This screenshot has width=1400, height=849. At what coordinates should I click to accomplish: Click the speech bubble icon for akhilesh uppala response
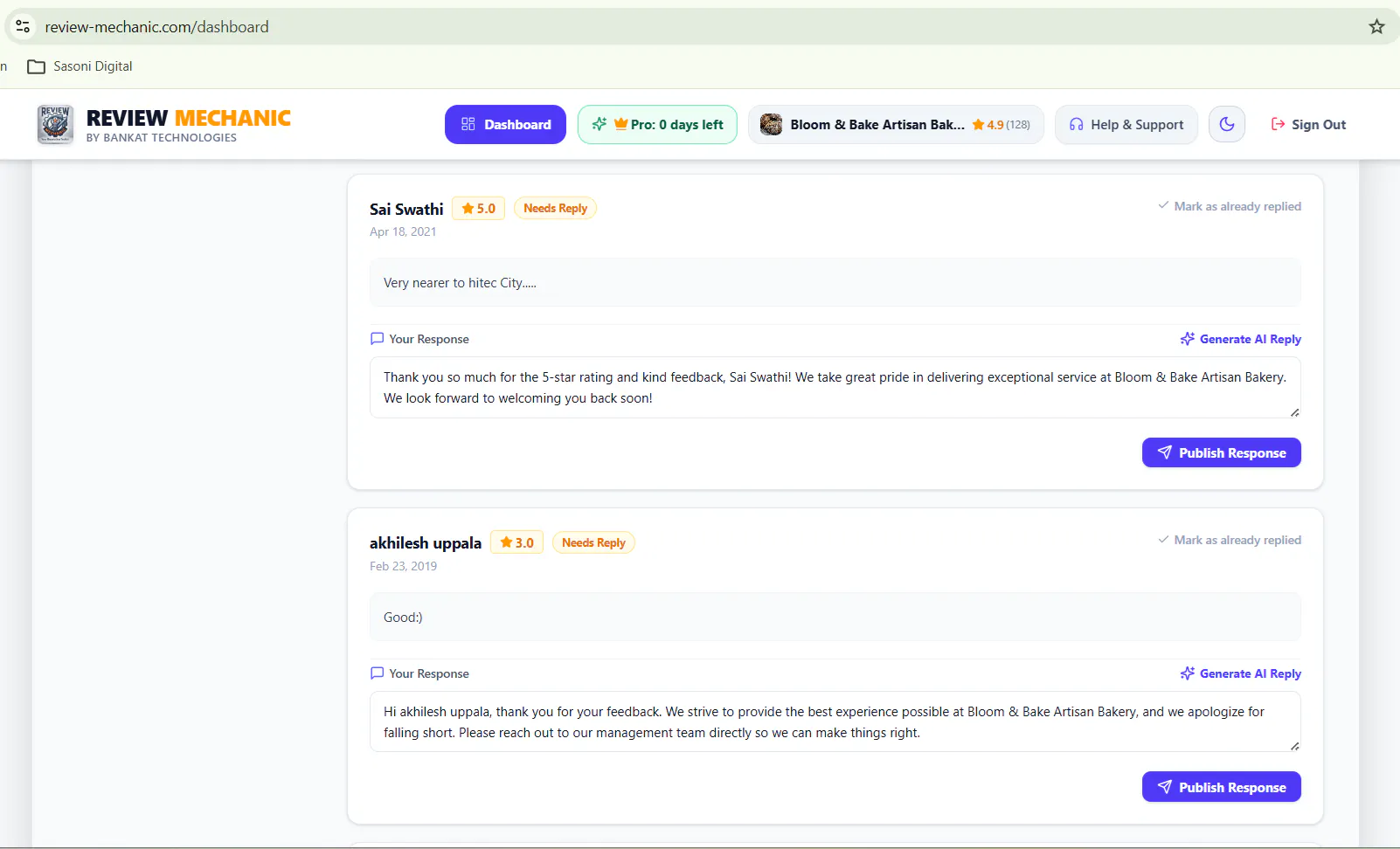click(x=377, y=673)
